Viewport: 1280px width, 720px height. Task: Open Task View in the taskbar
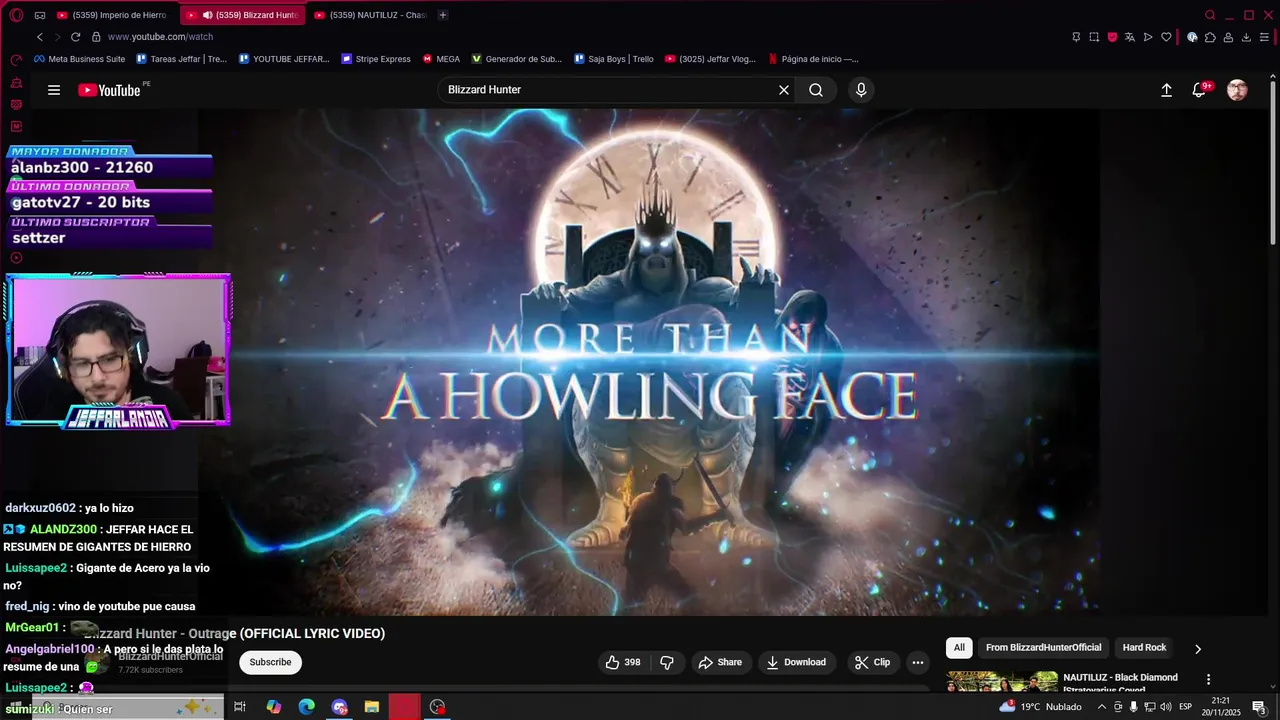[240, 707]
